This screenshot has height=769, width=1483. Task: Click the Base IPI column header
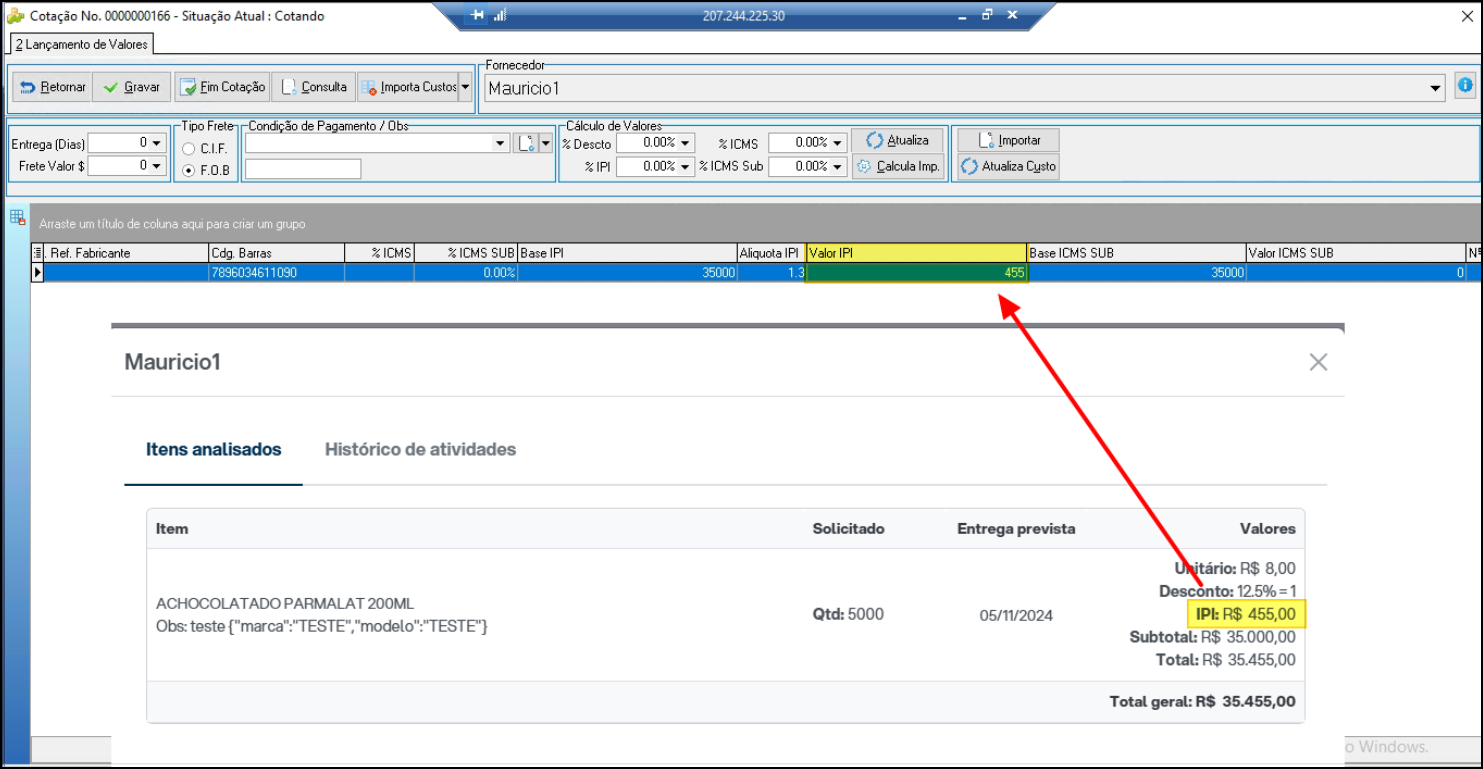pos(627,253)
